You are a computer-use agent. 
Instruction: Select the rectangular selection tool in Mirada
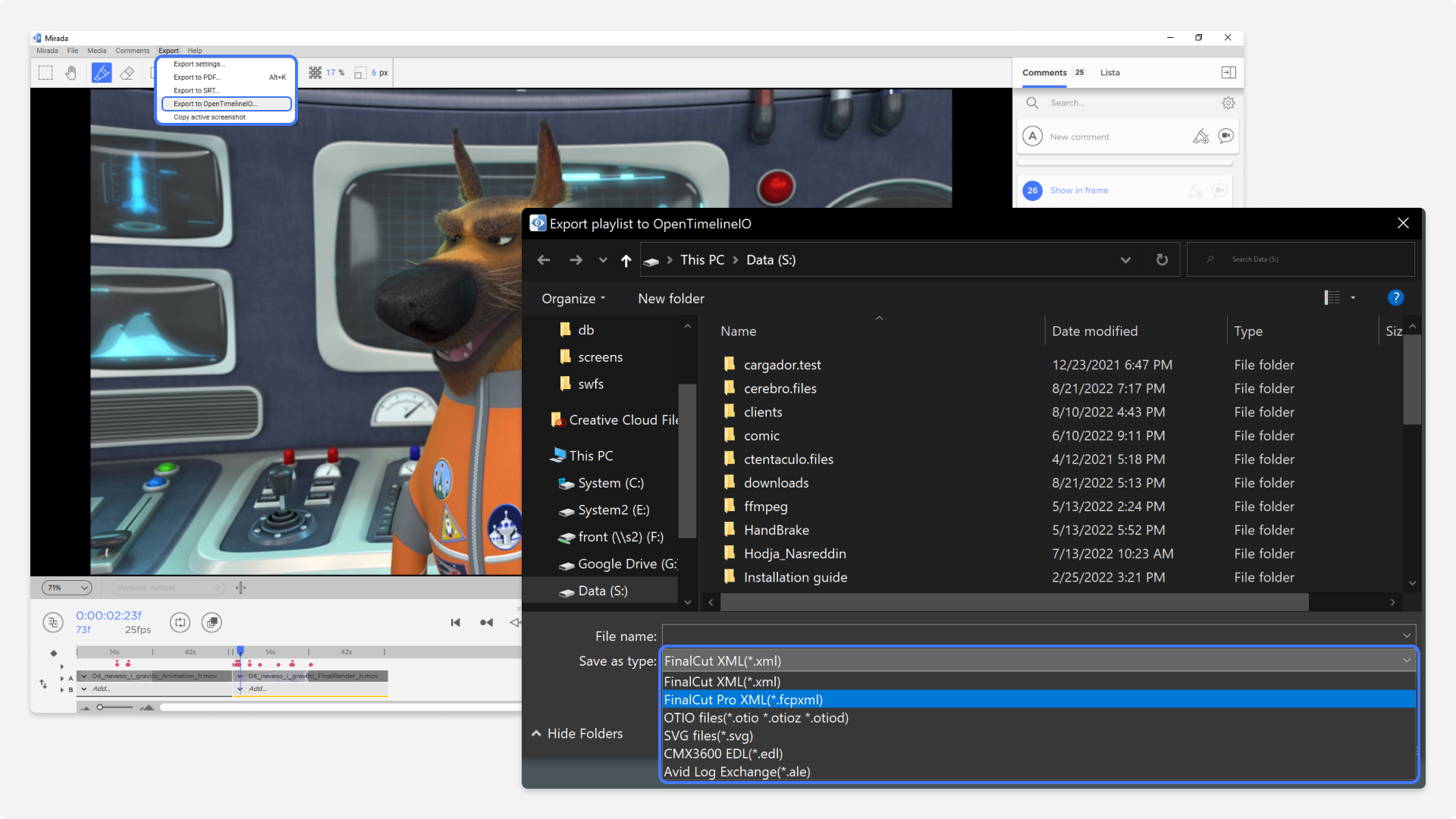[x=45, y=73]
